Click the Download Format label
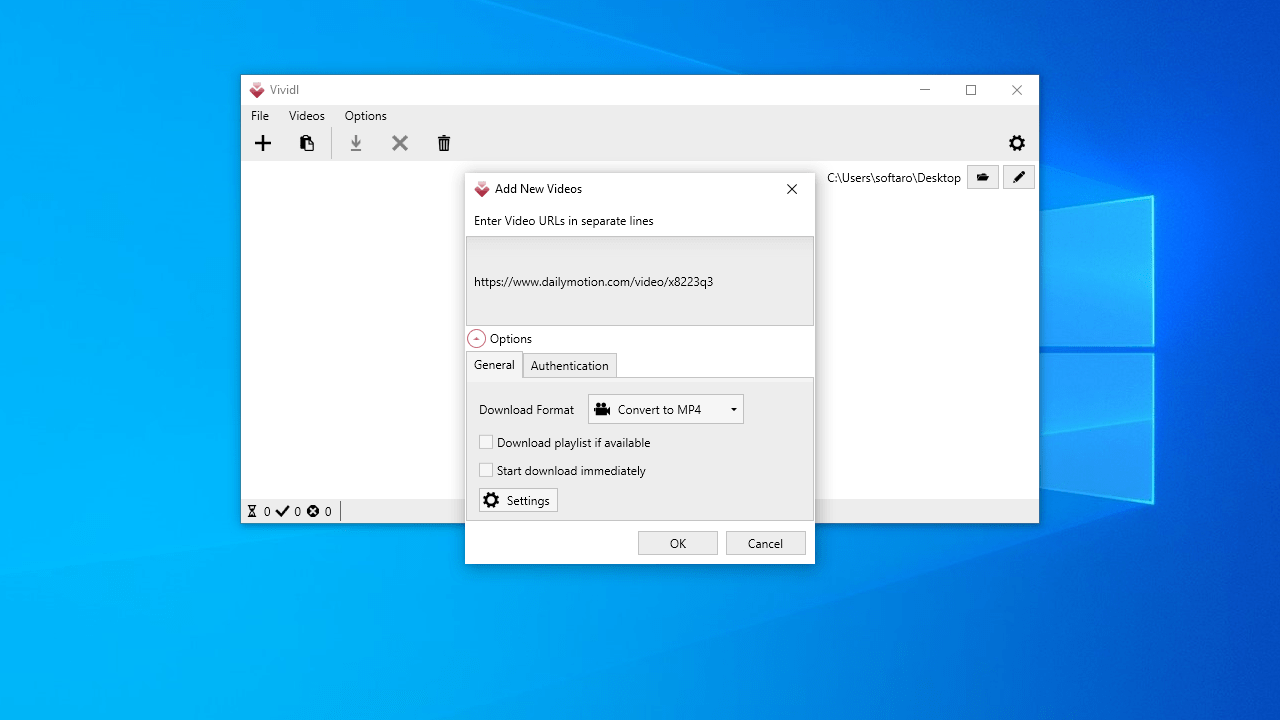Viewport: 1280px width, 720px height. pos(527,410)
